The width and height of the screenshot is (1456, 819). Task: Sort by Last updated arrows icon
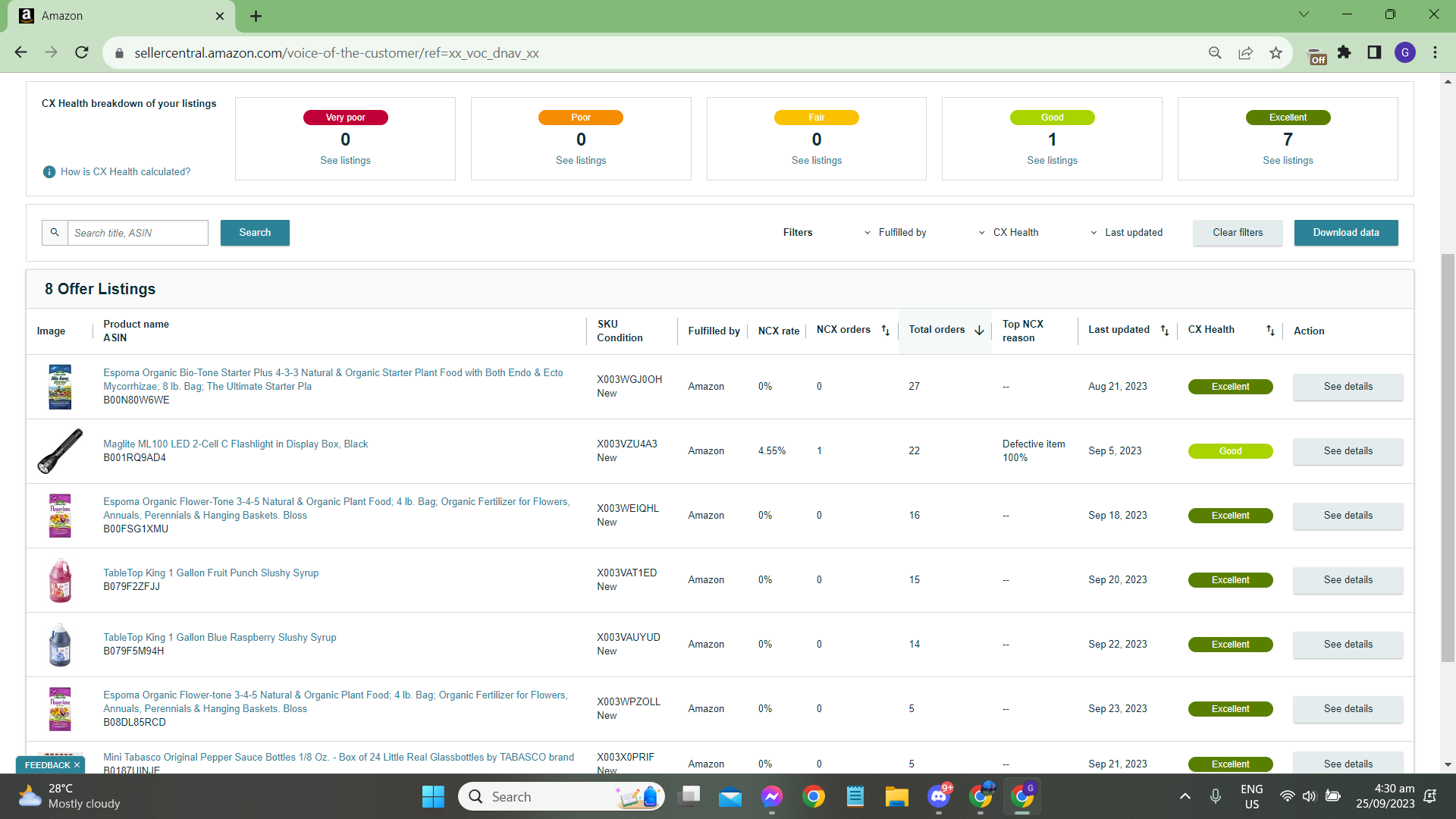click(x=1165, y=331)
